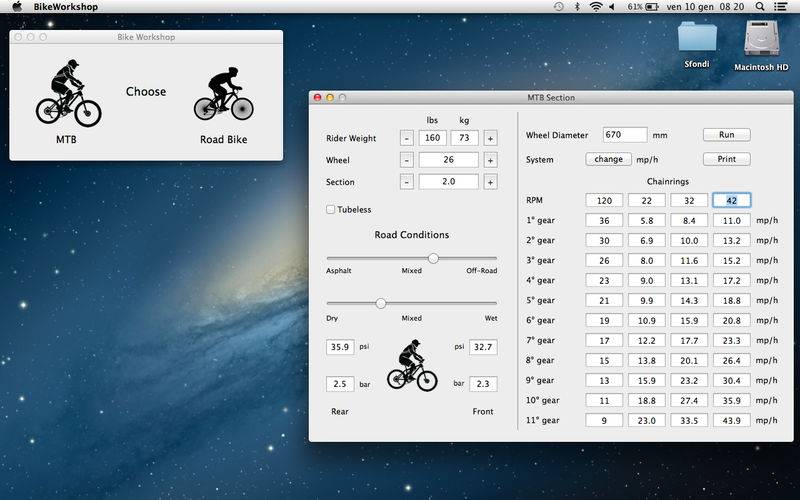800x500 pixels.
Task: Click the 4° gear cog field showing 23
Action: click(604, 280)
